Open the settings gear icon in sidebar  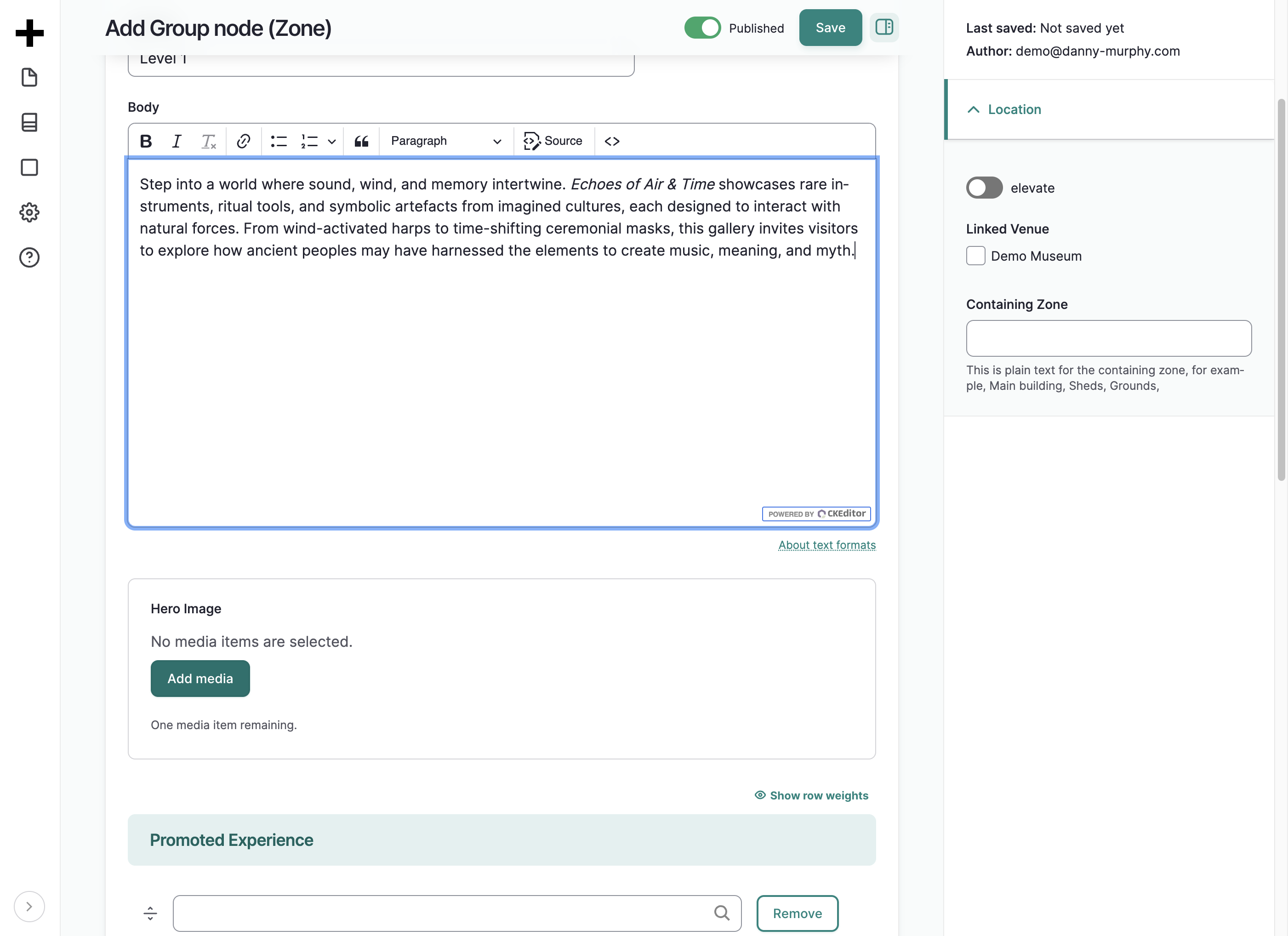(29, 212)
